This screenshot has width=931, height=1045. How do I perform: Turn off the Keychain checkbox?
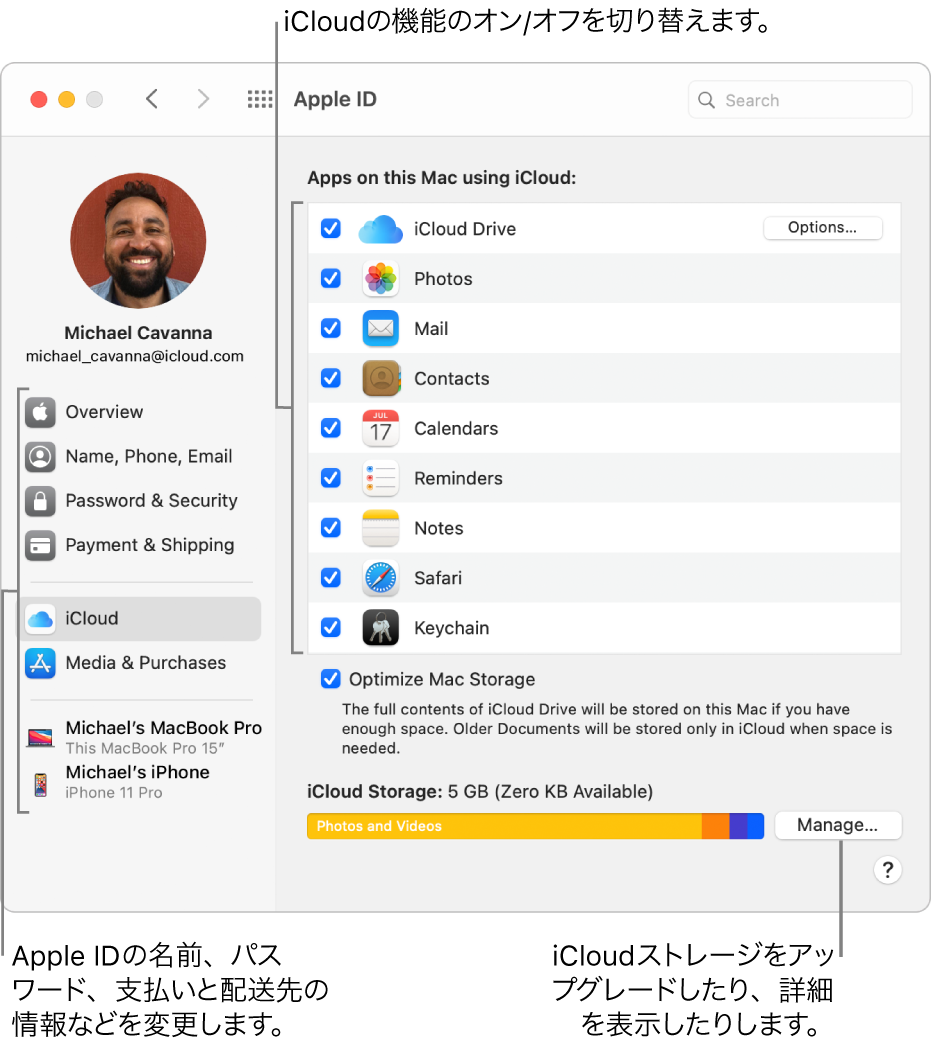click(x=331, y=627)
